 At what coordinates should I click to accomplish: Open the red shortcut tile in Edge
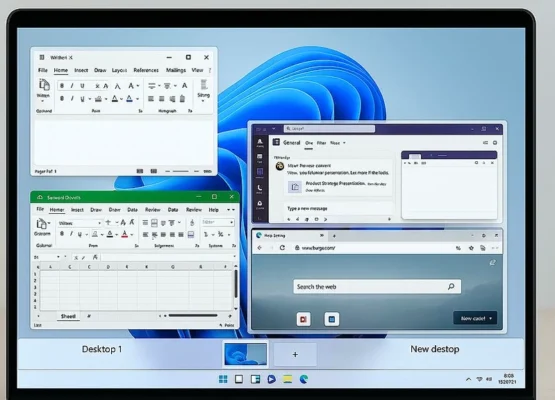(303, 319)
